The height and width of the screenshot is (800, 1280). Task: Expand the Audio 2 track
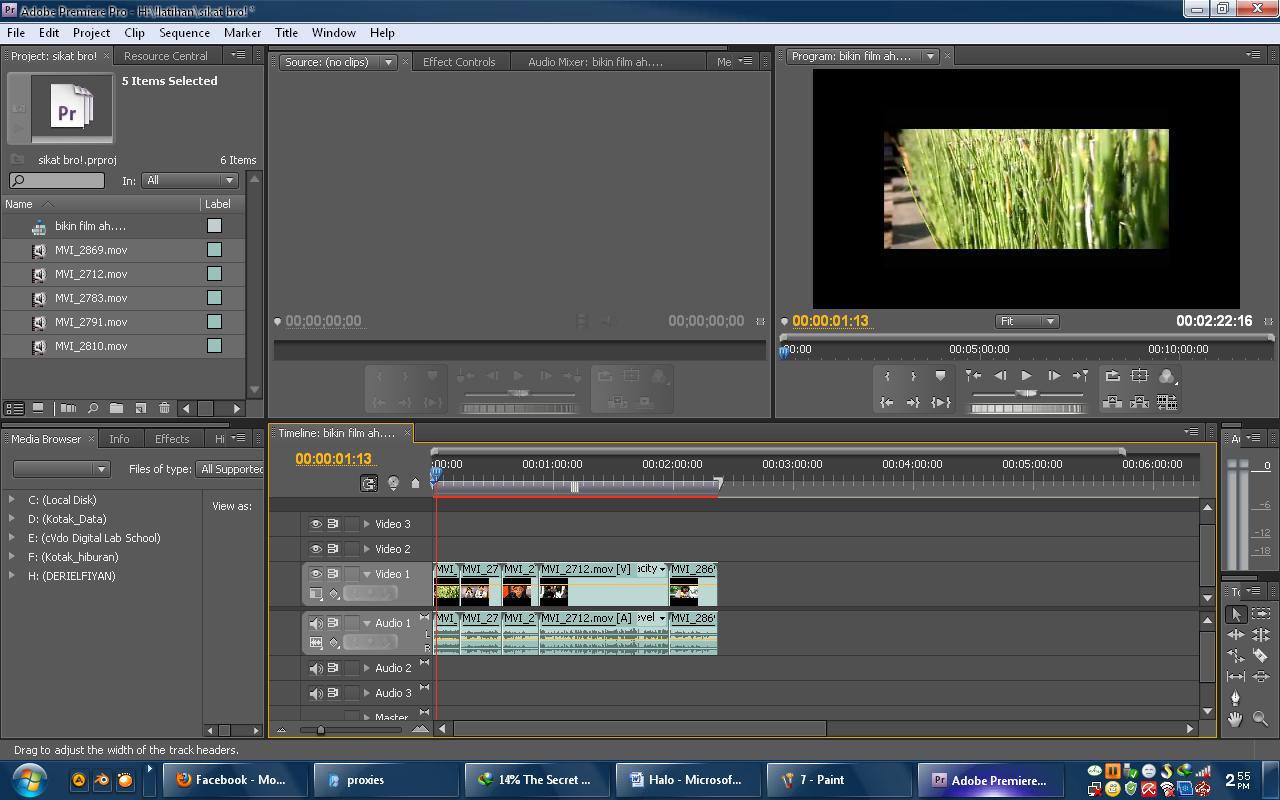367,668
